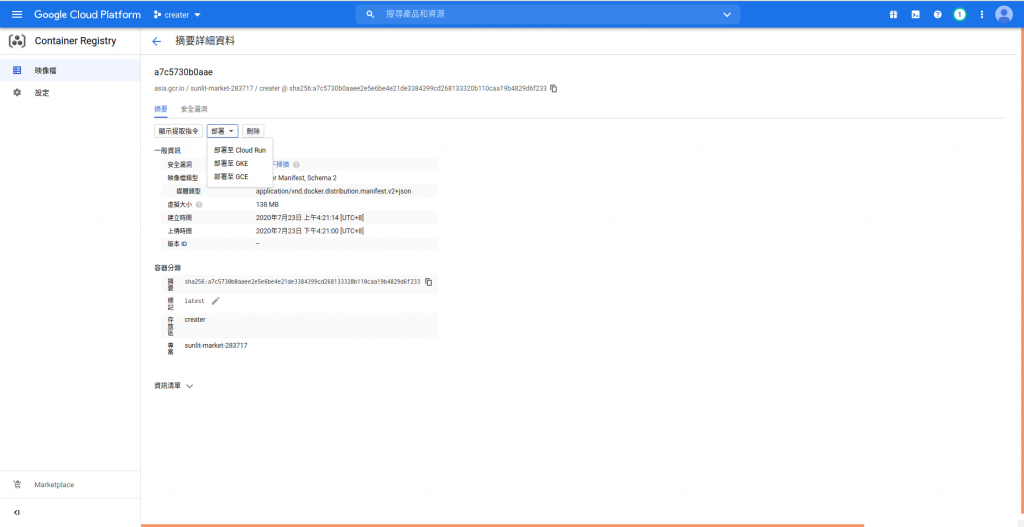Click the sunlit-market-283717 project value
Image resolution: width=1024 pixels, height=527 pixels.
point(216,345)
